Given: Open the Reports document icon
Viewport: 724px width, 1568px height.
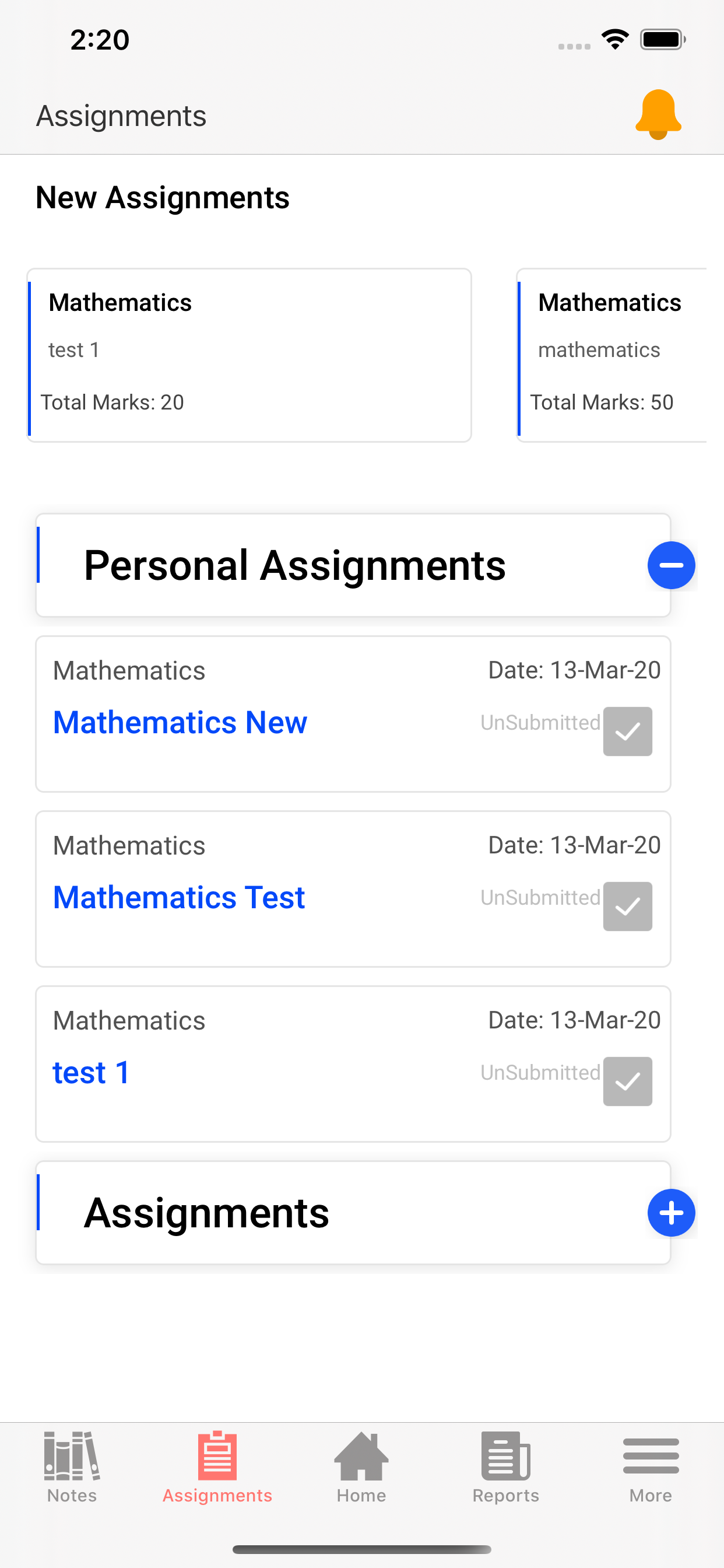Looking at the screenshot, I should (505, 1455).
